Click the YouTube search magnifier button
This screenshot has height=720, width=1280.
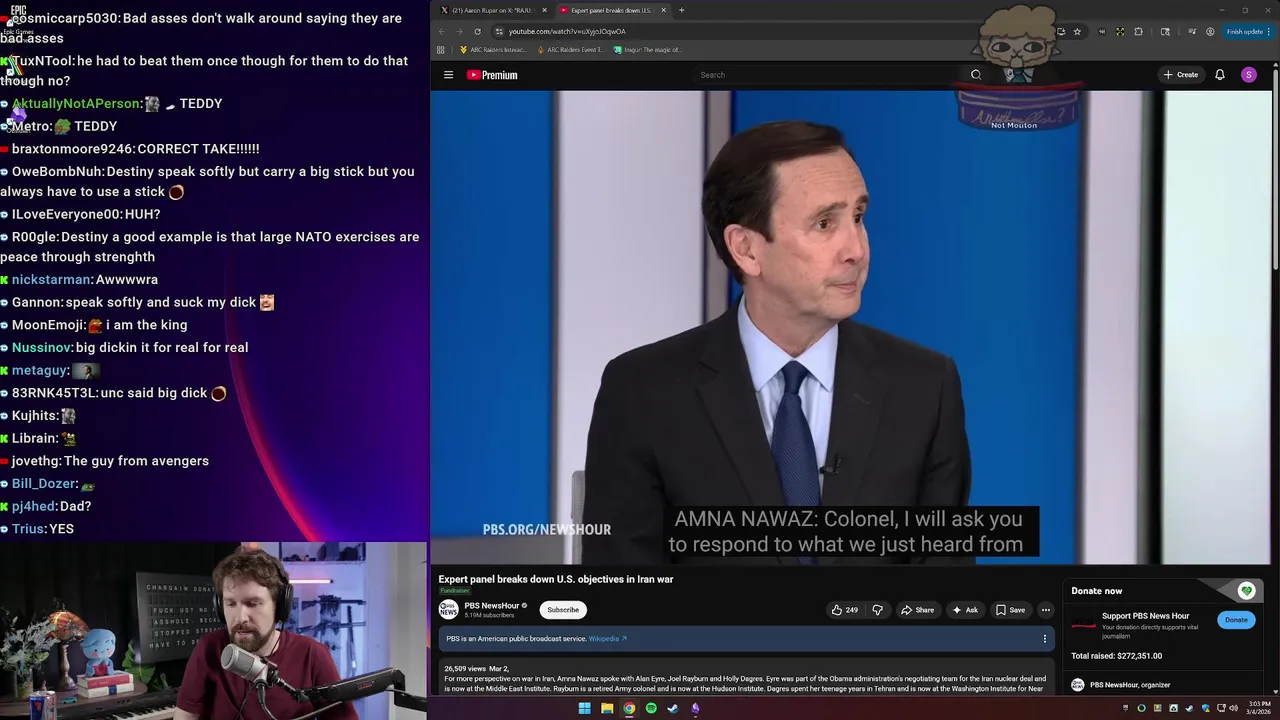click(976, 75)
